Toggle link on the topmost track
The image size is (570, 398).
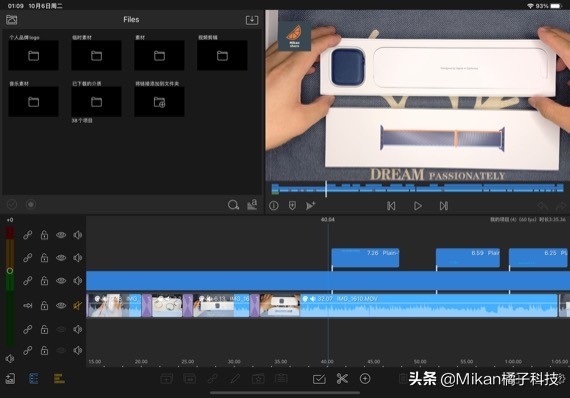pyautogui.click(x=28, y=235)
